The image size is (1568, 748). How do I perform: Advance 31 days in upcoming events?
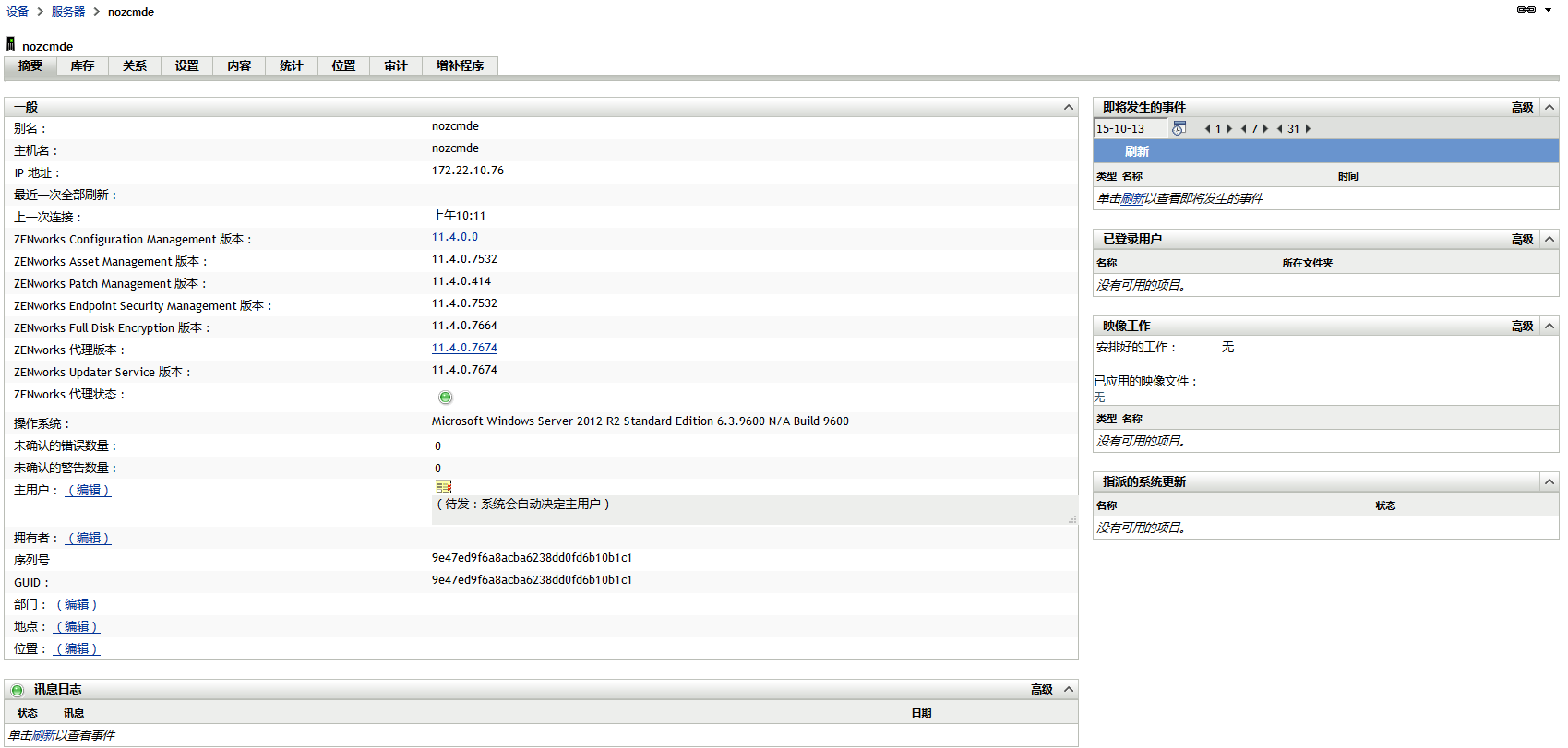click(x=1308, y=129)
